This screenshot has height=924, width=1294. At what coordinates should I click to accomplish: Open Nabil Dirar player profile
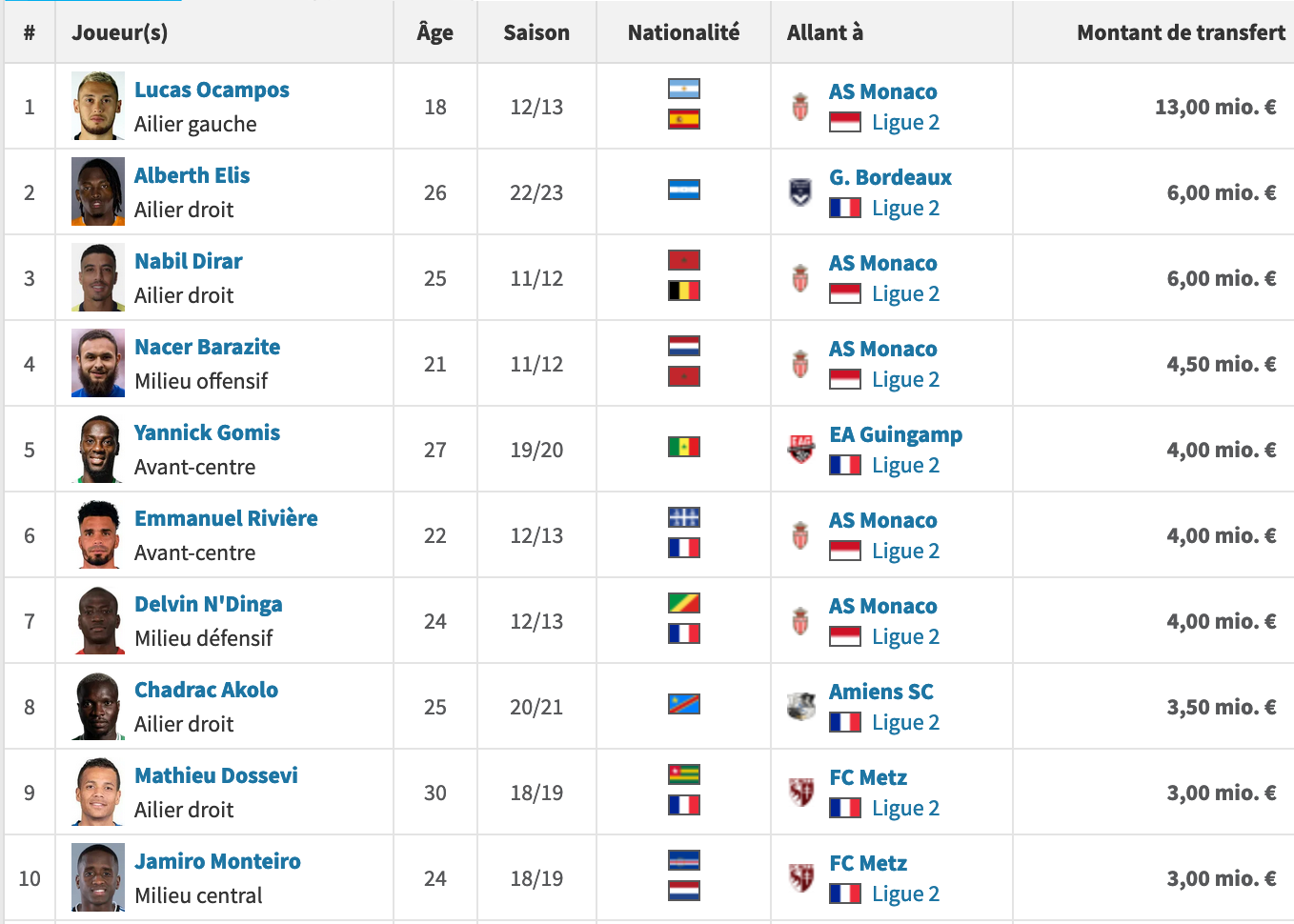click(189, 261)
